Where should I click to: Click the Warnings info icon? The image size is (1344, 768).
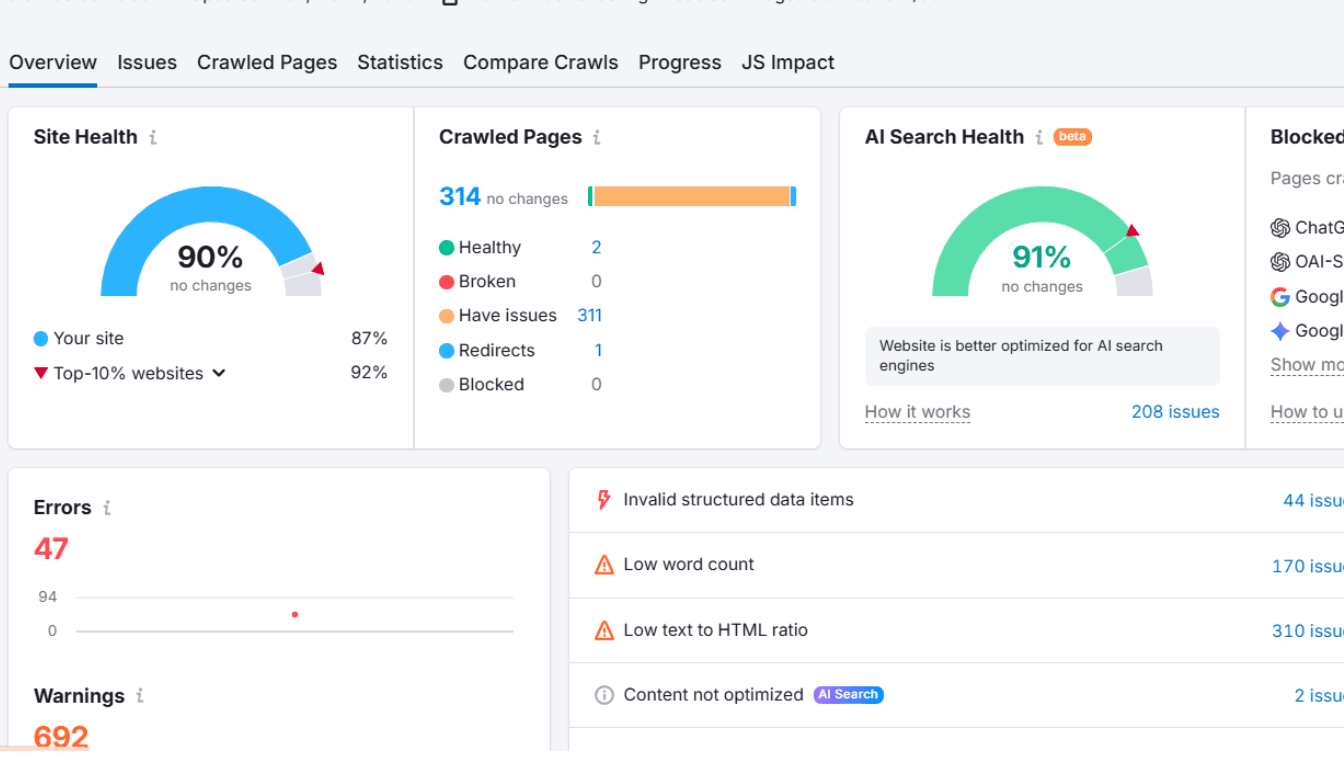[x=140, y=696]
